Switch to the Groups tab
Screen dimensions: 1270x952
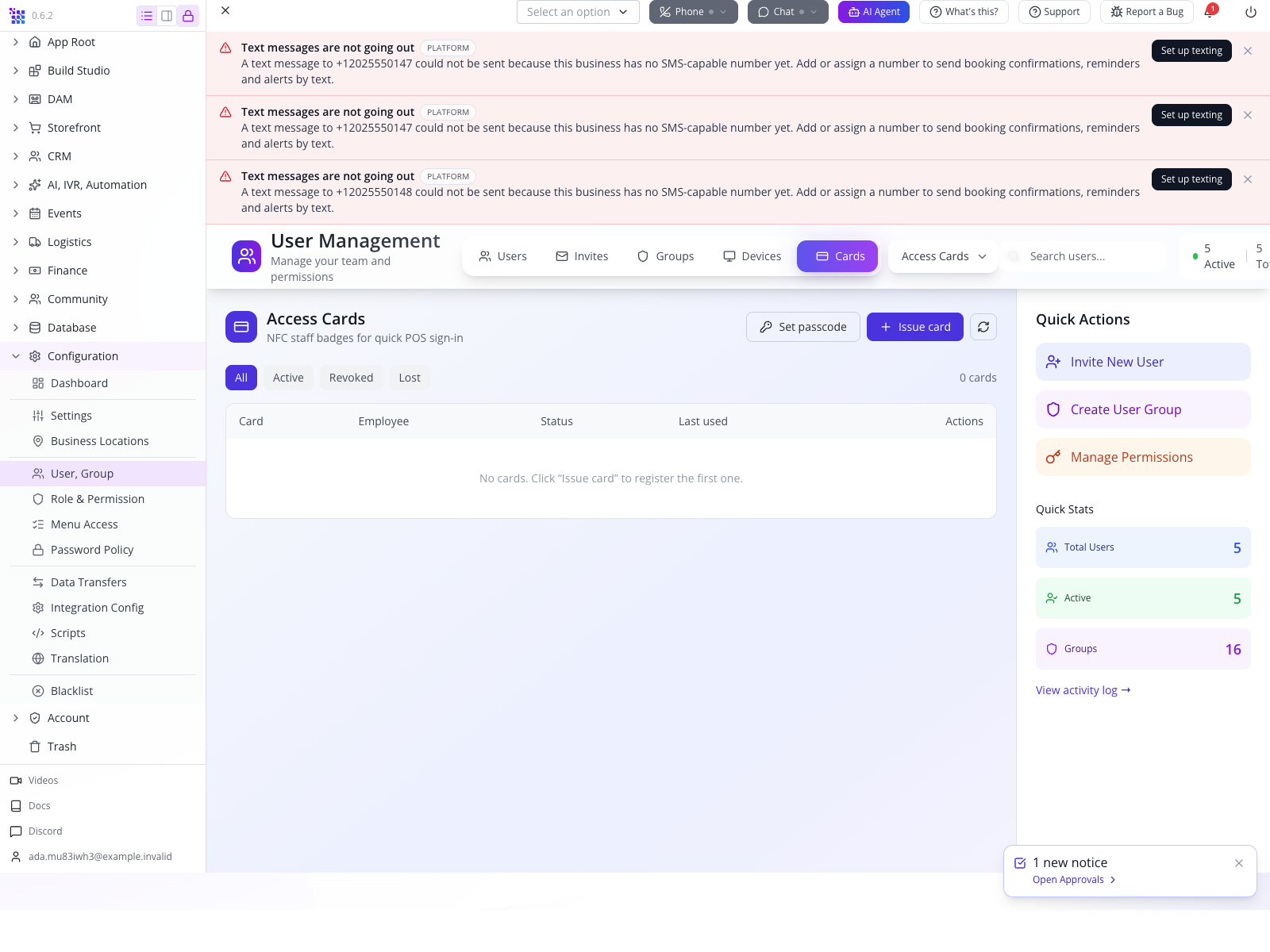pyautogui.click(x=665, y=256)
